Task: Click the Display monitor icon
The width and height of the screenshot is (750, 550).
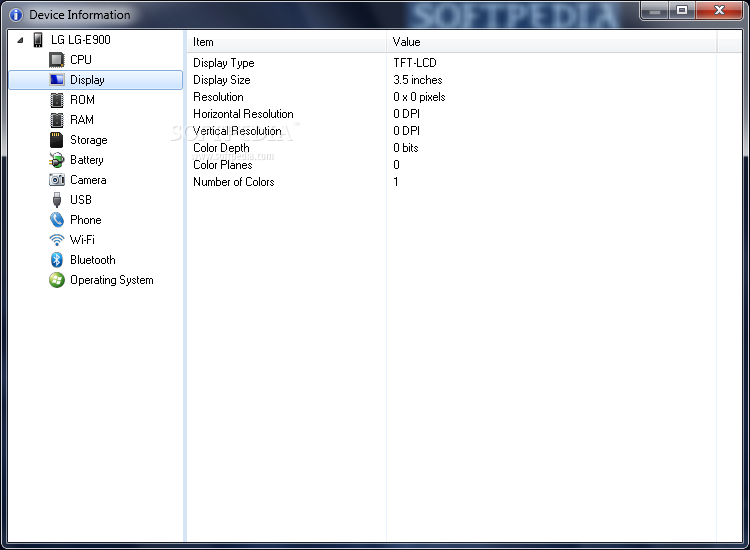Action: tap(56, 80)
